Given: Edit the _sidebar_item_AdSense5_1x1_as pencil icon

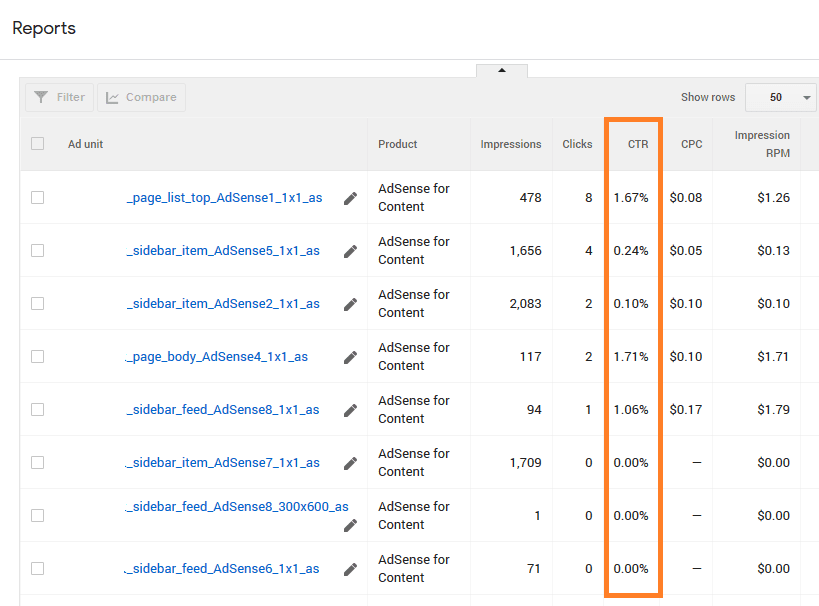Looking at the screenshot, I should click(350, 251).
